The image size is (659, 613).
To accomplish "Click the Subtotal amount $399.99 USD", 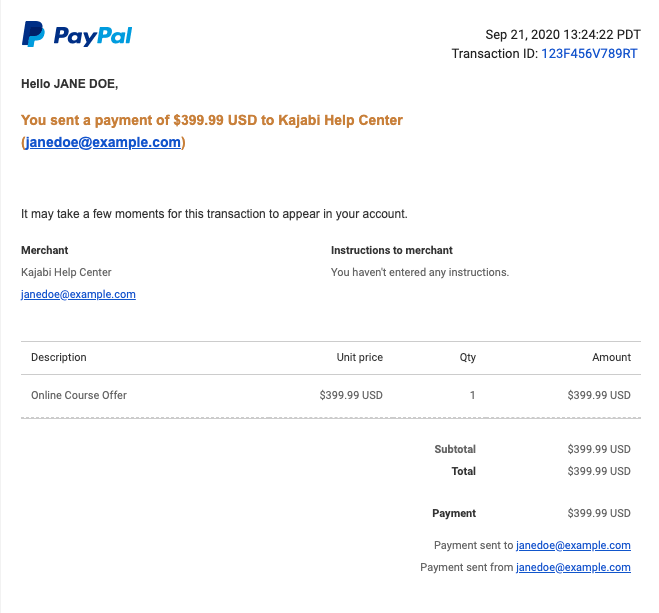I will [x=599, y=449].
